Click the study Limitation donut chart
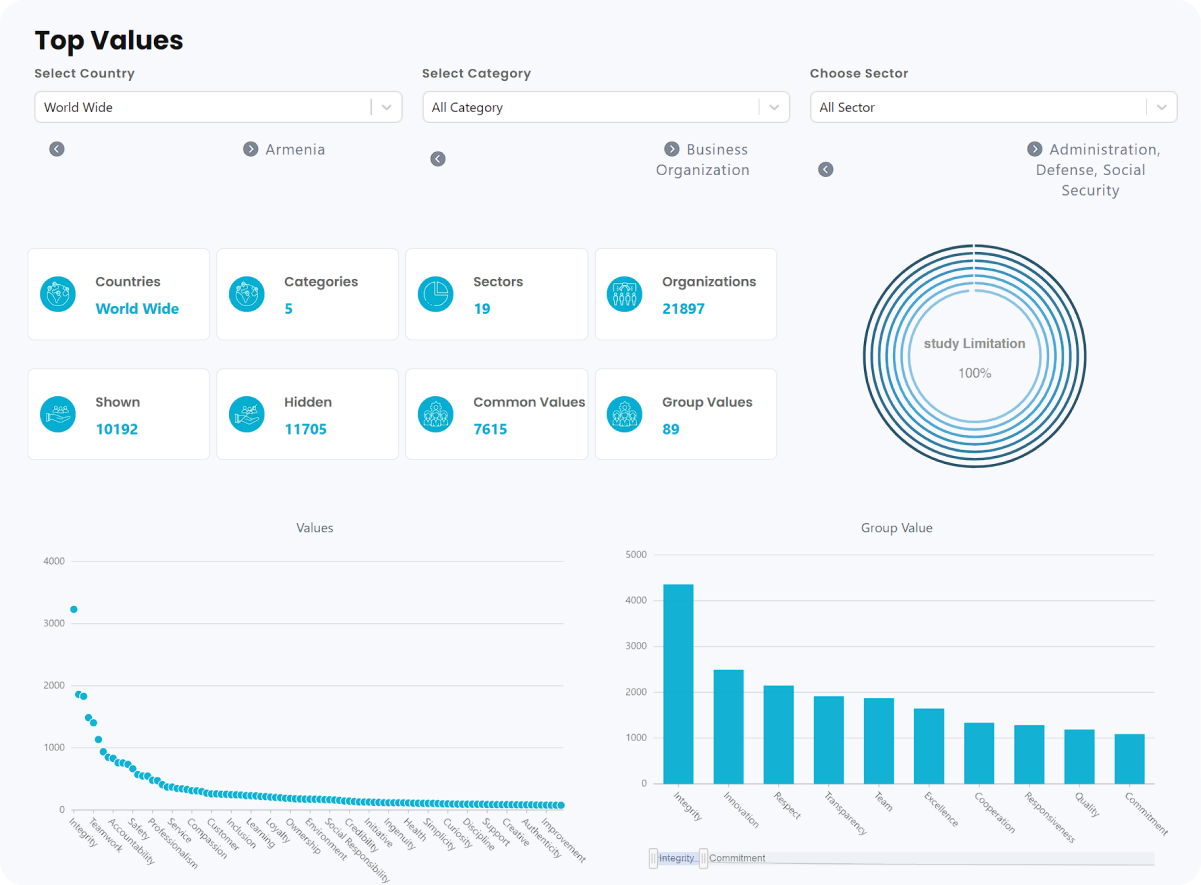Screen dimensions: 1201x885 [974, 357]
